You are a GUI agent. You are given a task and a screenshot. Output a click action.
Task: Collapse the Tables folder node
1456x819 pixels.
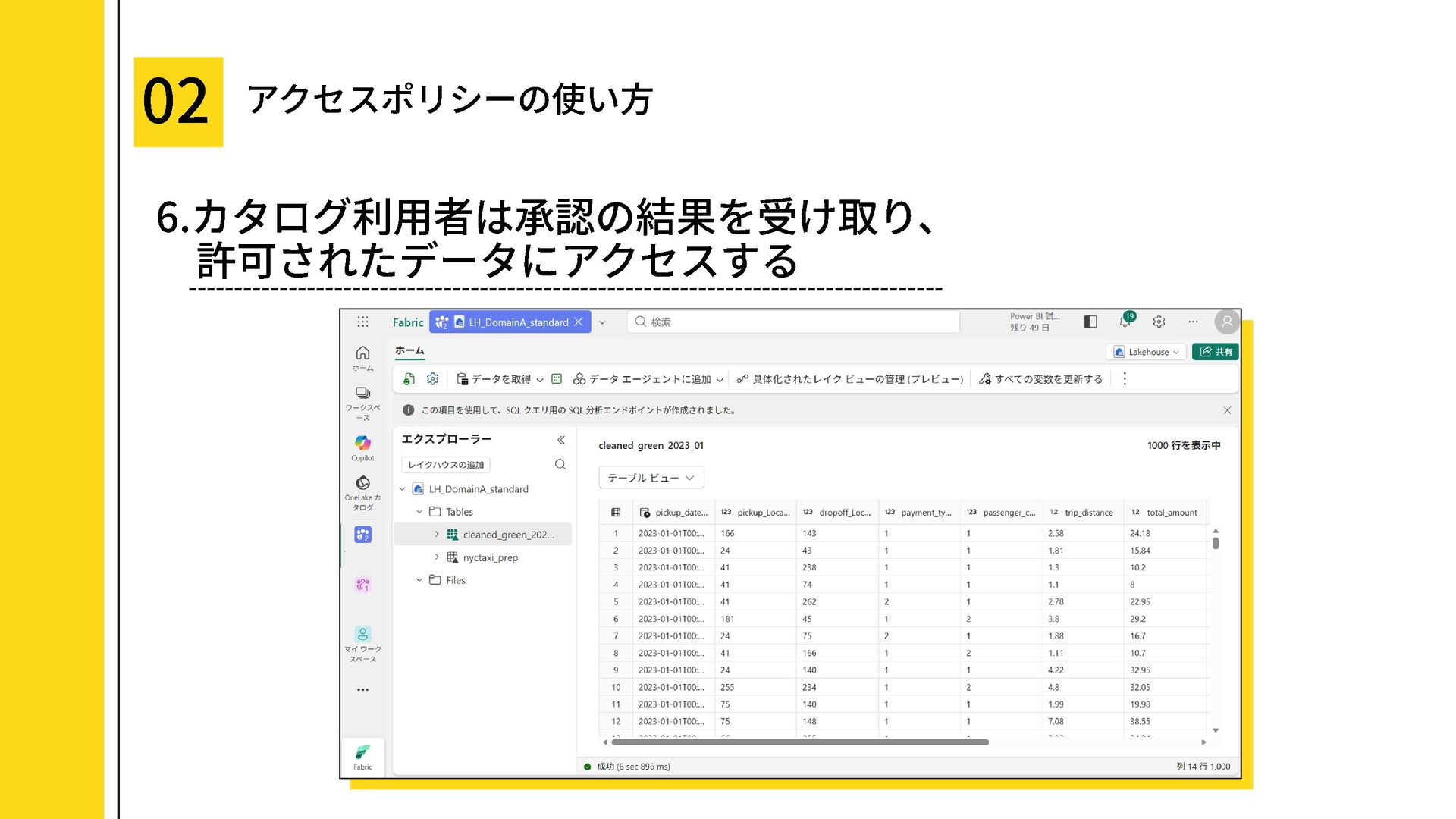[419, 512]
